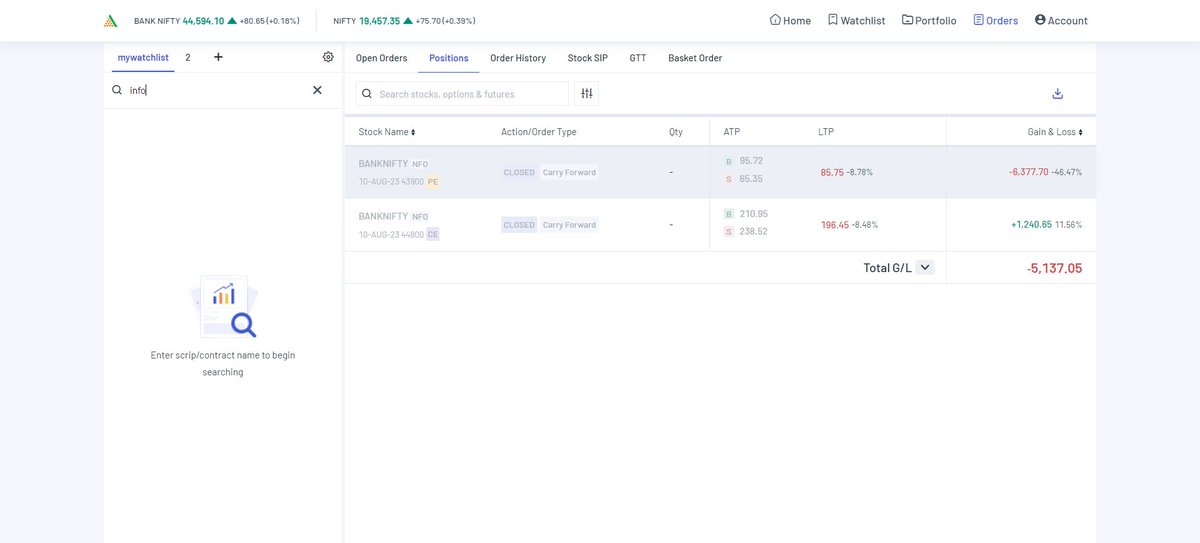Viewport: 1200px width, 543px height.
Task: Open the positions filter sliders icon
Action: point(587,94)
